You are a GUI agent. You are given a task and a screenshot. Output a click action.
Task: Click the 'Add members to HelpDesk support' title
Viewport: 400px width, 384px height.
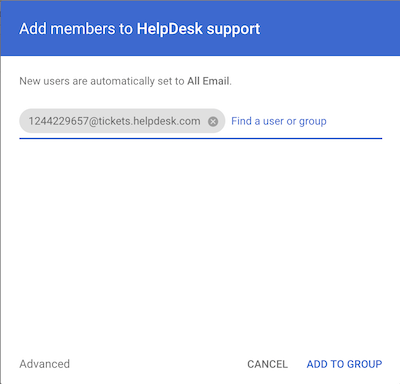140,29
